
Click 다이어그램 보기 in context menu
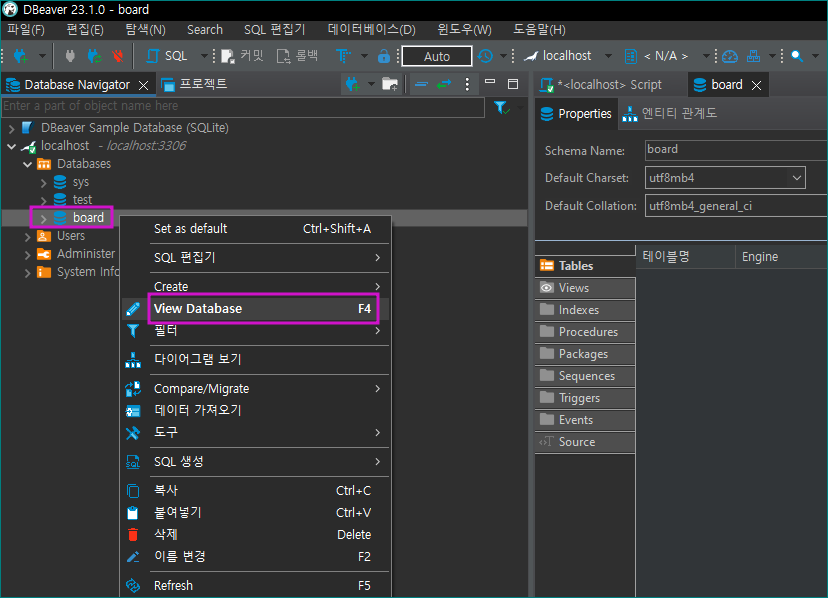[256, 360]
